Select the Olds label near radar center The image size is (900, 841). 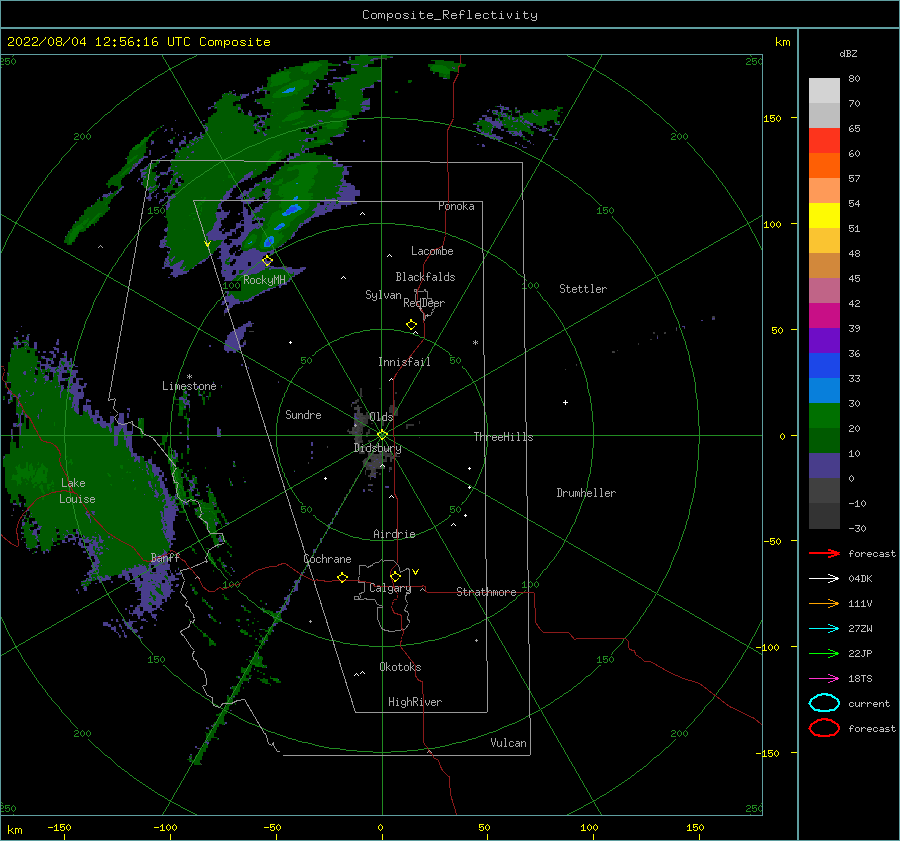click(381, 417)
